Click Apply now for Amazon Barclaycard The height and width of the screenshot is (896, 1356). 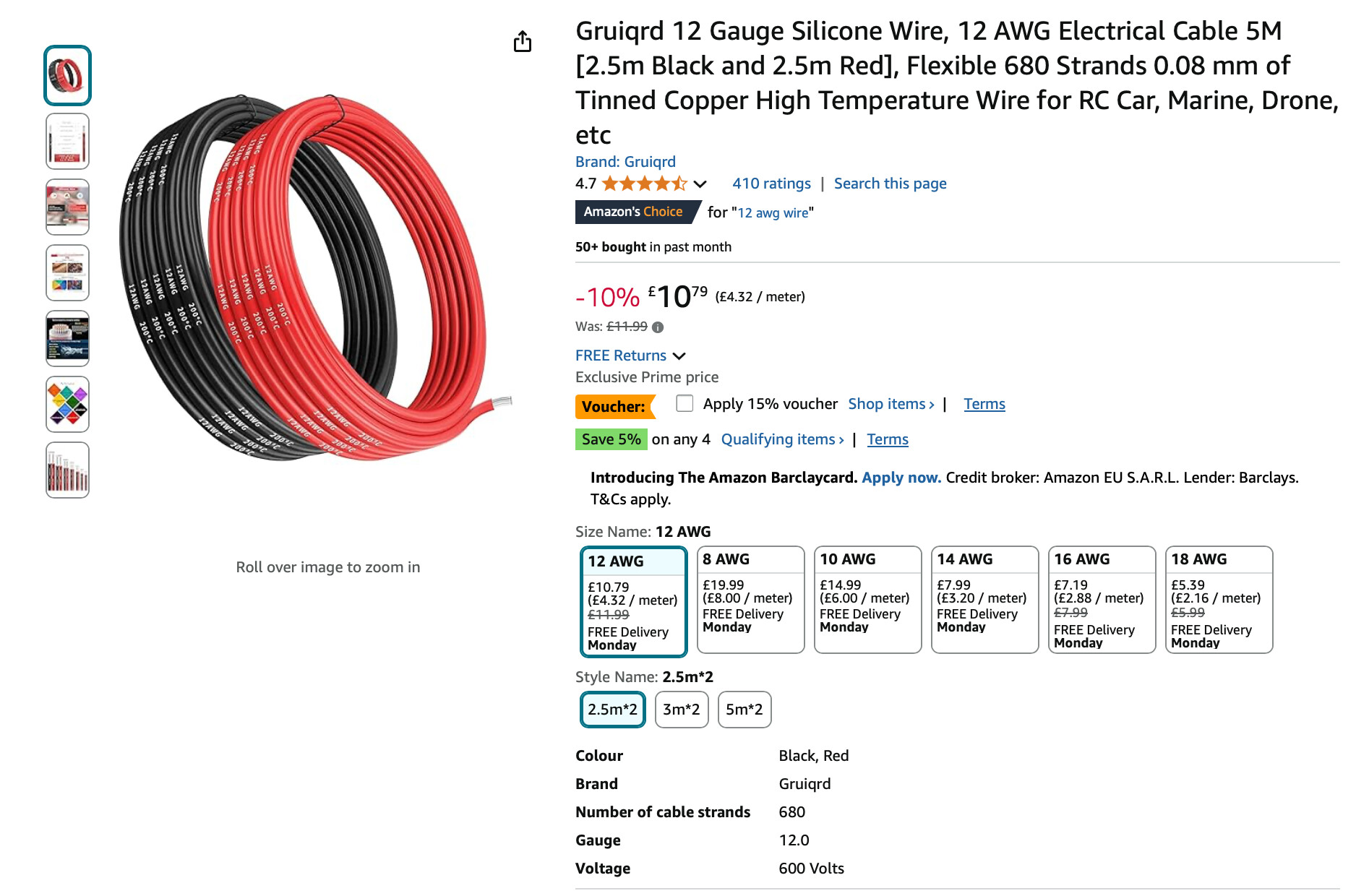pos(901,478)
